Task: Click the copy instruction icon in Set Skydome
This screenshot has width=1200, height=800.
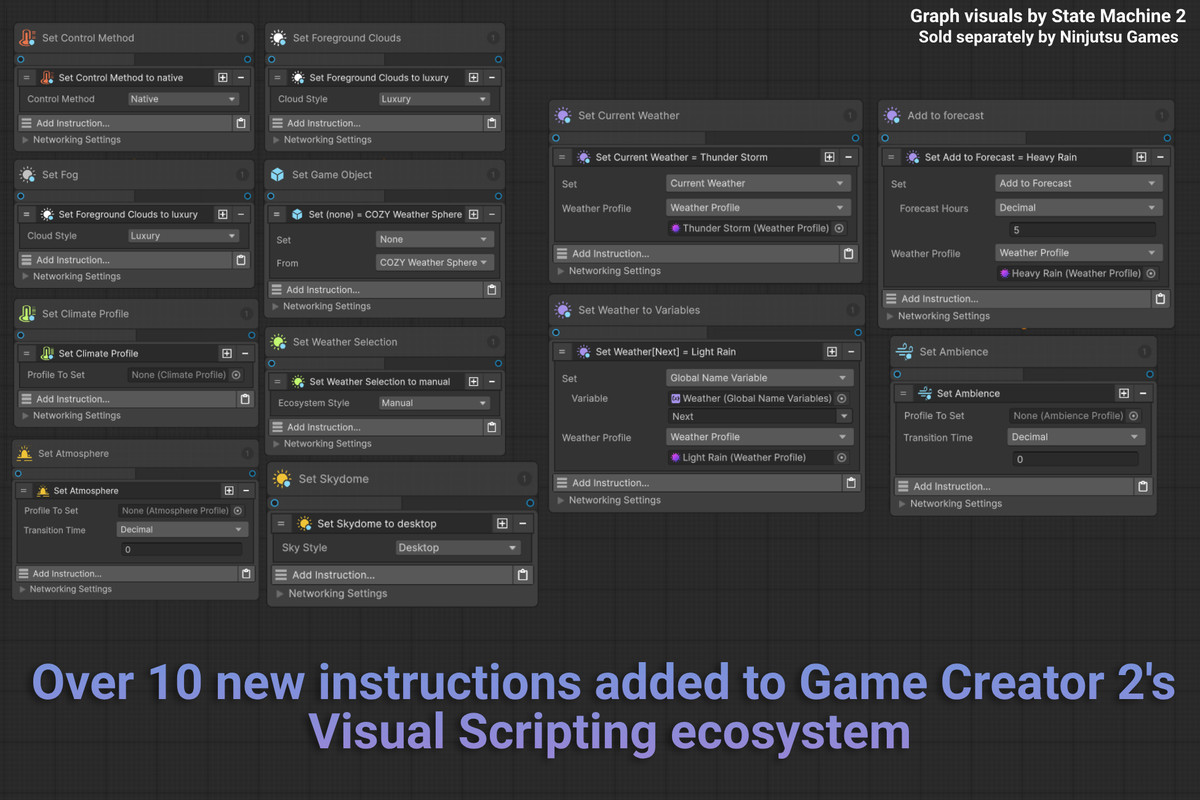Action: (523, 574)
